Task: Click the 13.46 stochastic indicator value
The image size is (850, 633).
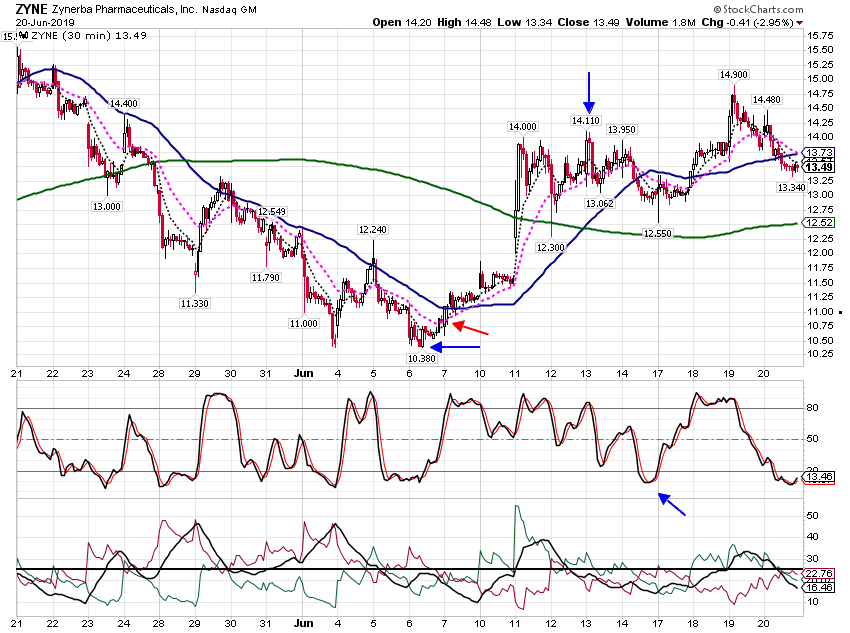Action: coord(820,477)
